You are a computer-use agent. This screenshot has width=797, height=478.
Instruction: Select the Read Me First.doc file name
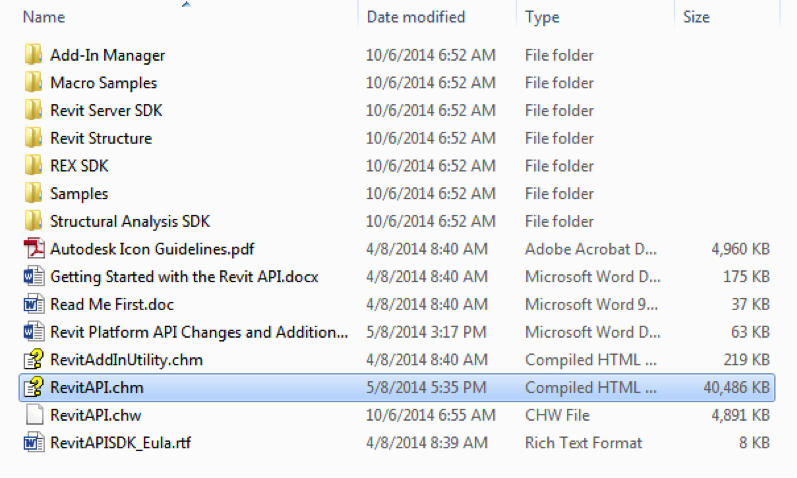(112, 304)
